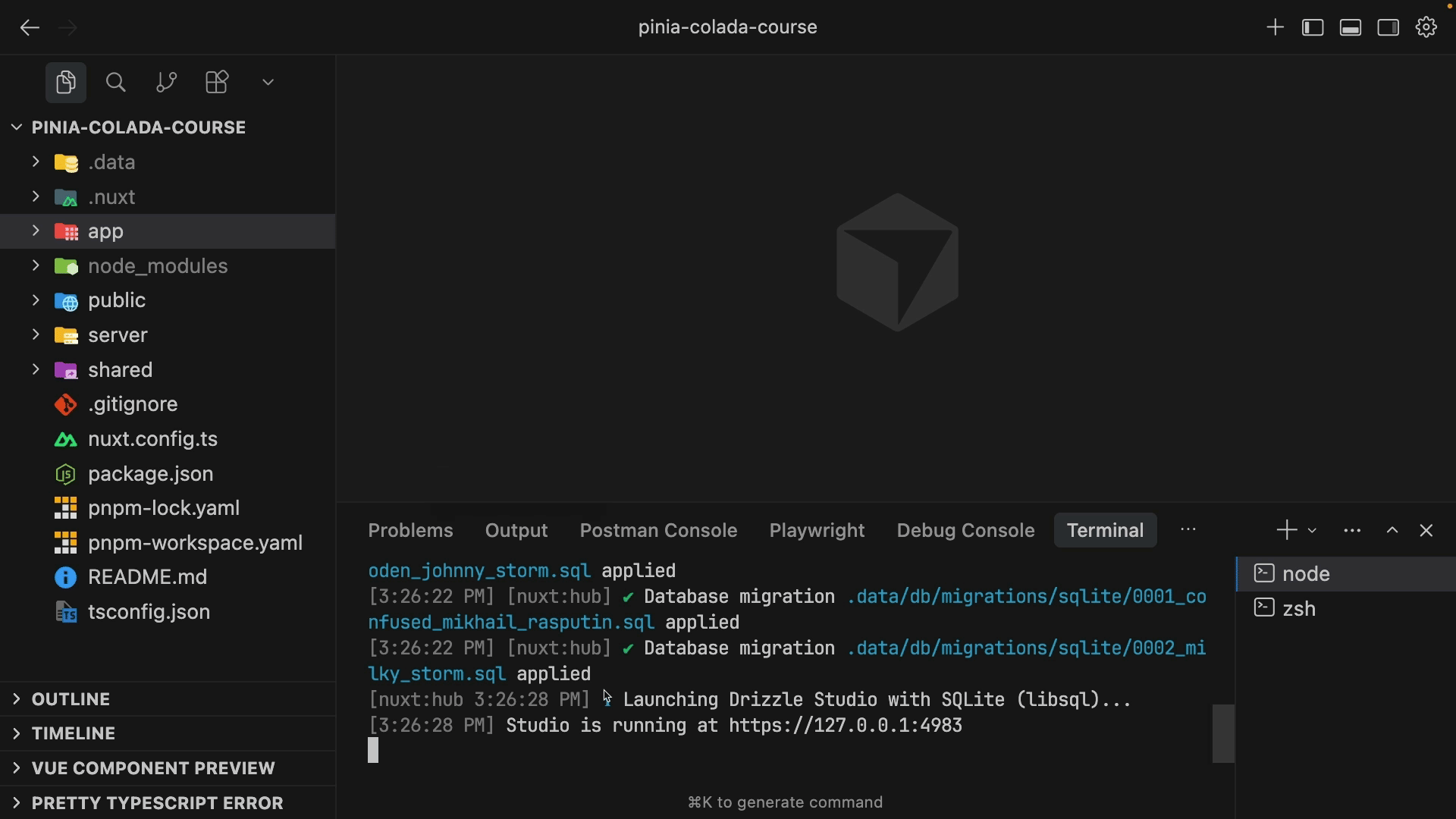The image size is (1456, 819).
Task: Open the Source Control branch icon
Action: click(x=166, y=82)
